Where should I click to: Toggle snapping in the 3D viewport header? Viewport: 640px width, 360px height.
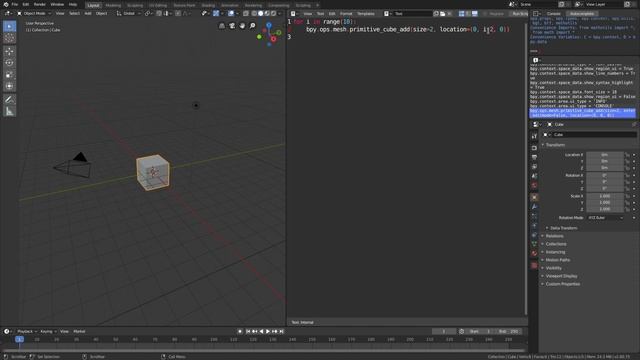coord(159,13)
